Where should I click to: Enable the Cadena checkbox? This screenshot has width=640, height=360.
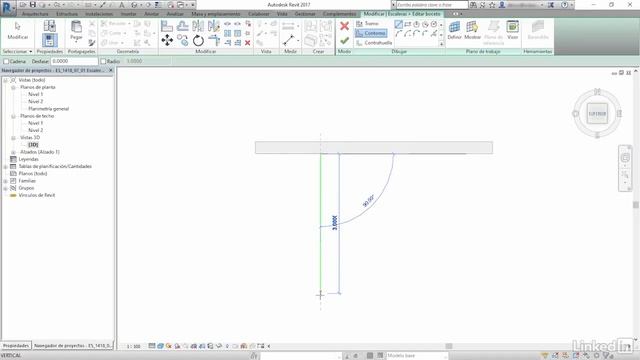tap(6, 61)
